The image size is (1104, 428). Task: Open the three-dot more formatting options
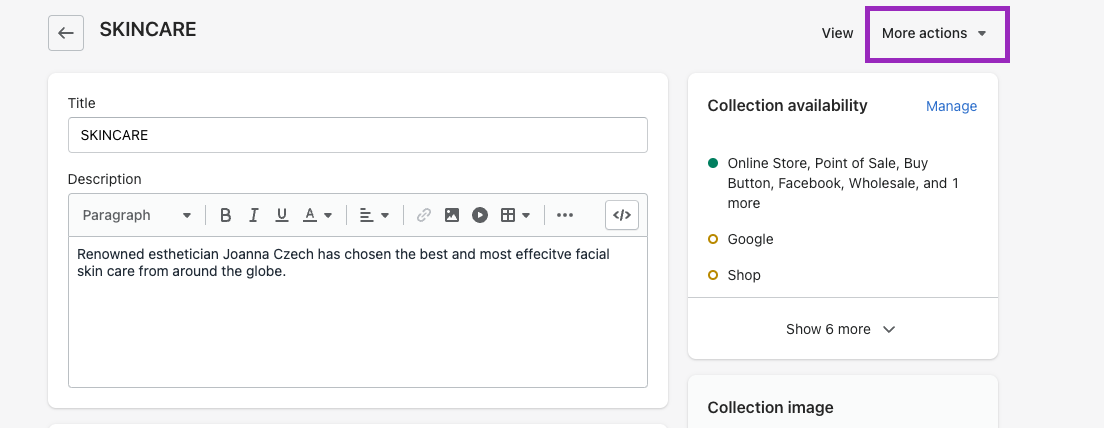coord(565,215)
